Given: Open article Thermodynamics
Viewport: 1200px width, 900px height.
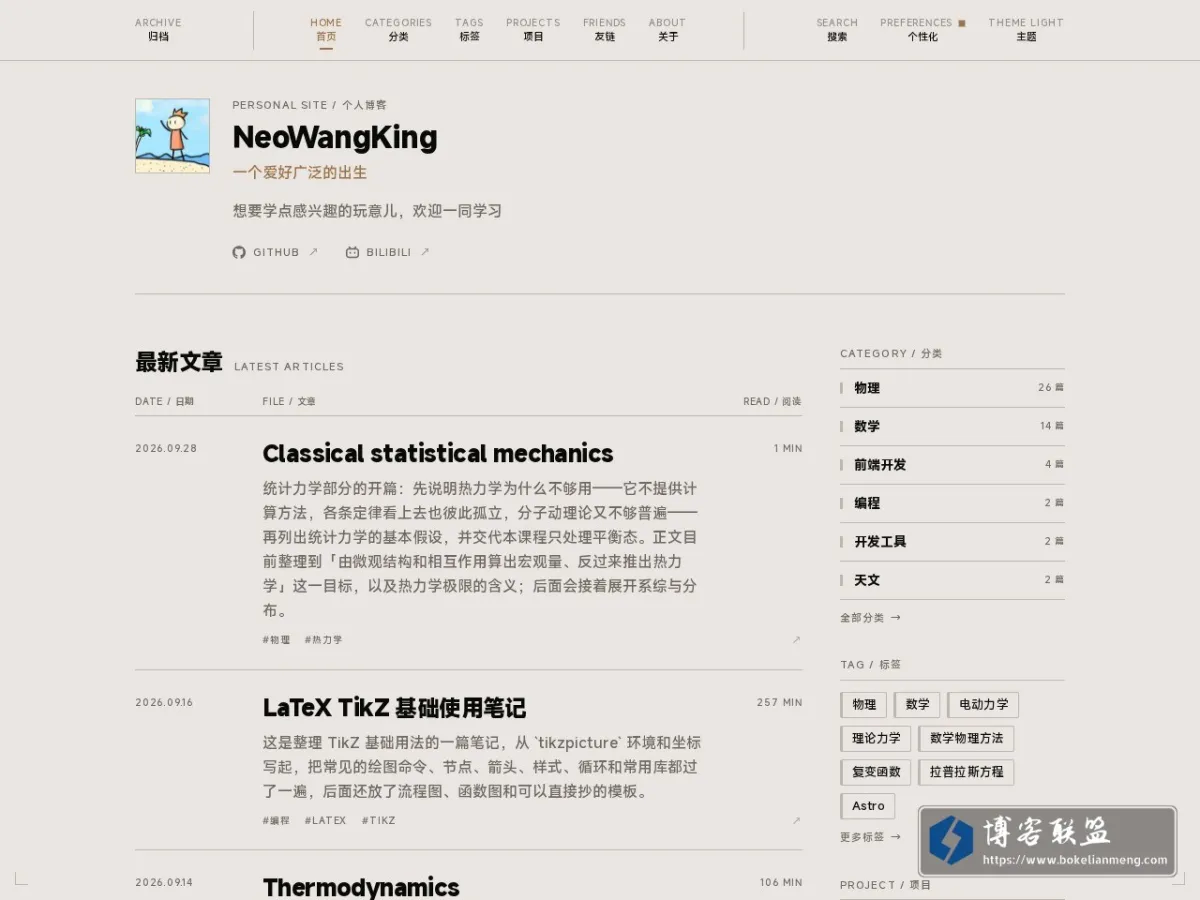Looking at the screenshot, I should (x=361, y=887).
